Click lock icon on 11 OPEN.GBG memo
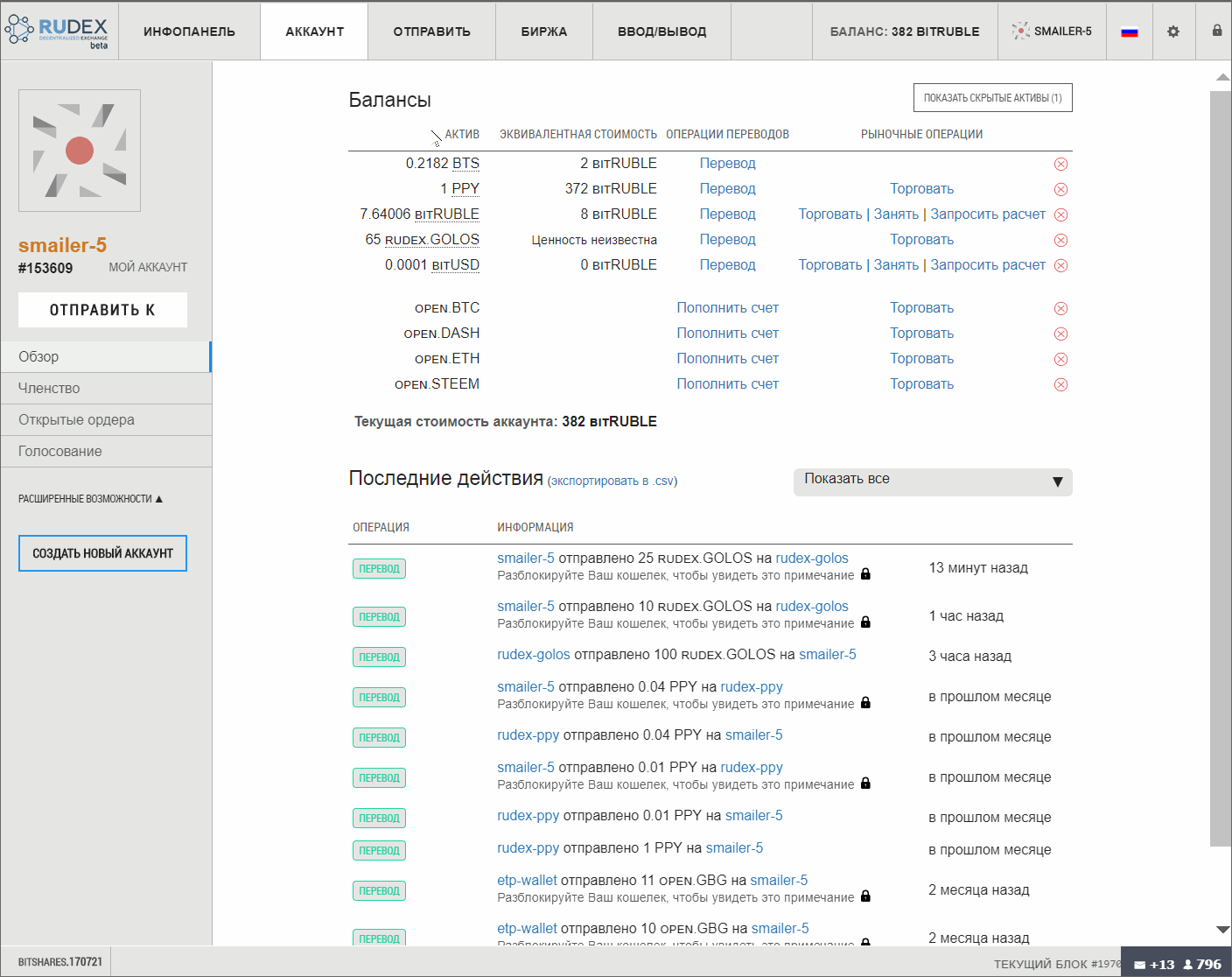Image resolution: width=1232 pixels, height=977 pixels. pyautogui.click(x=865, y=896)
